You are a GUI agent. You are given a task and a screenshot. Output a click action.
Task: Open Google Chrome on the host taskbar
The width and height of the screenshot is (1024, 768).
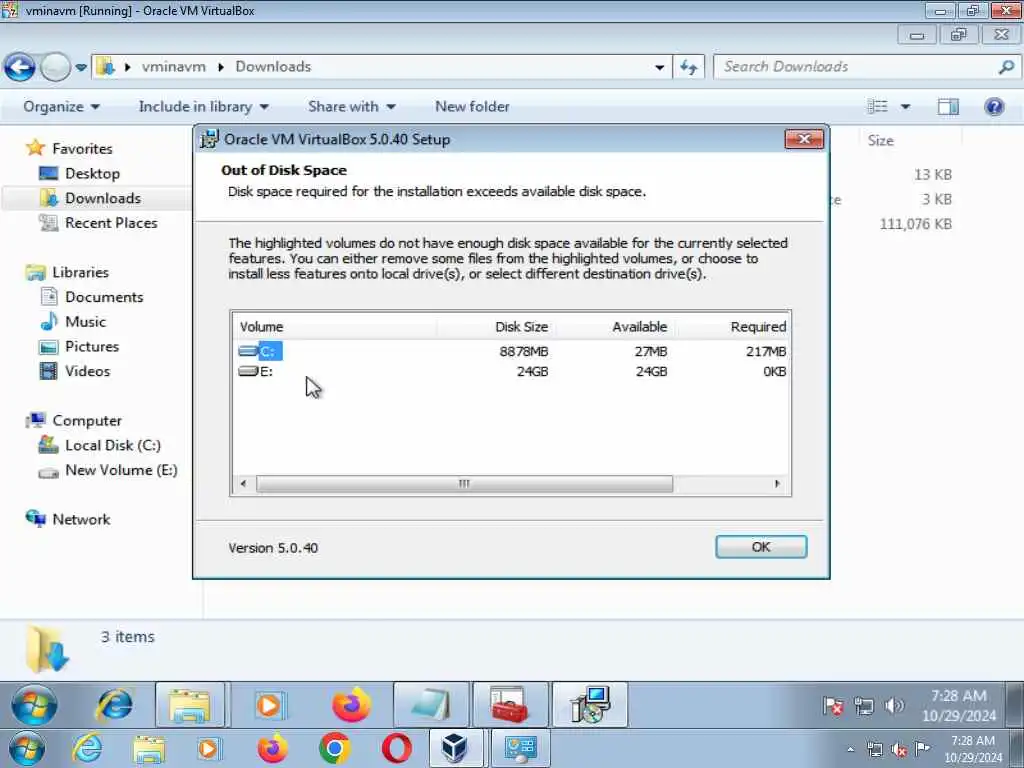(x=334, y=748)
